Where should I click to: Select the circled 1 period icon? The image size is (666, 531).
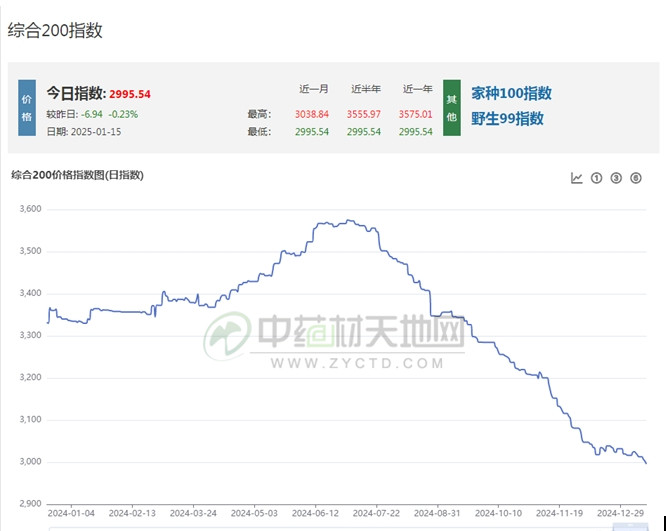click(x=597, y=178)
